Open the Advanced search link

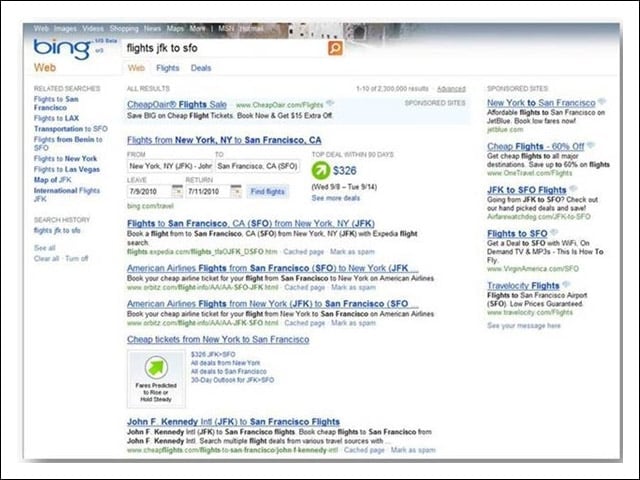pos(451,89)
